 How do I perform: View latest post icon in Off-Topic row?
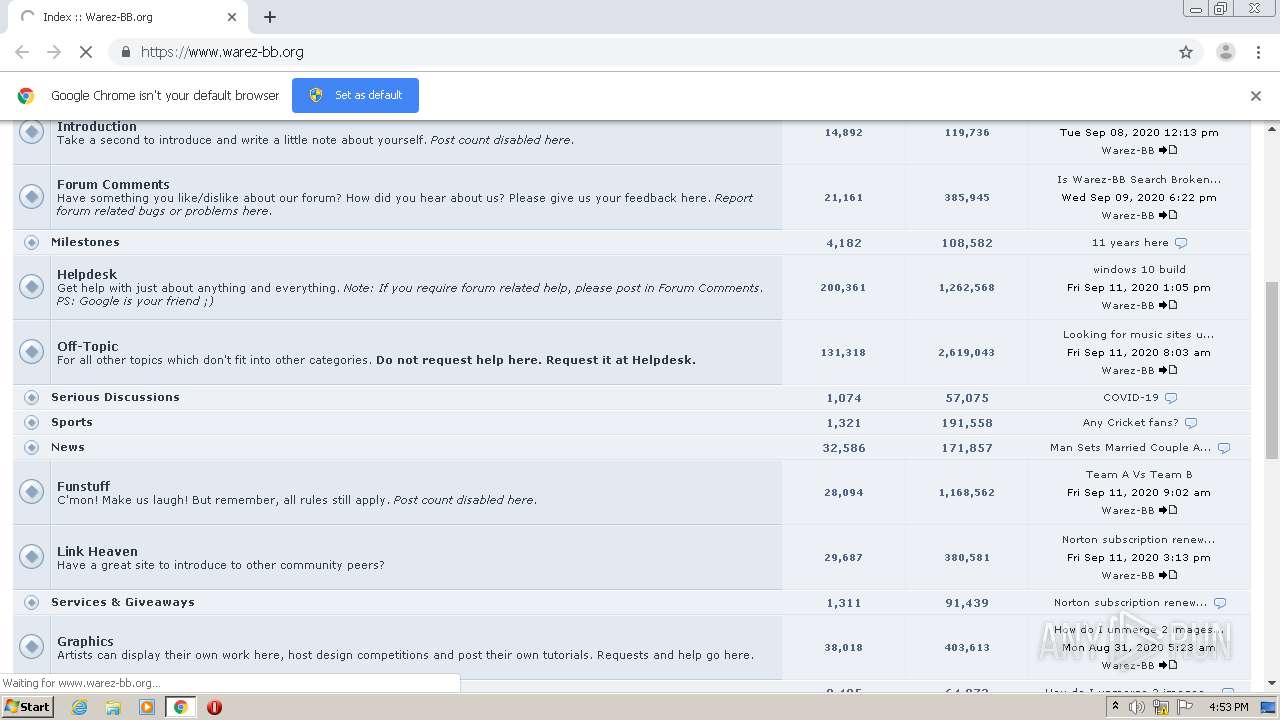(1168, 370)
